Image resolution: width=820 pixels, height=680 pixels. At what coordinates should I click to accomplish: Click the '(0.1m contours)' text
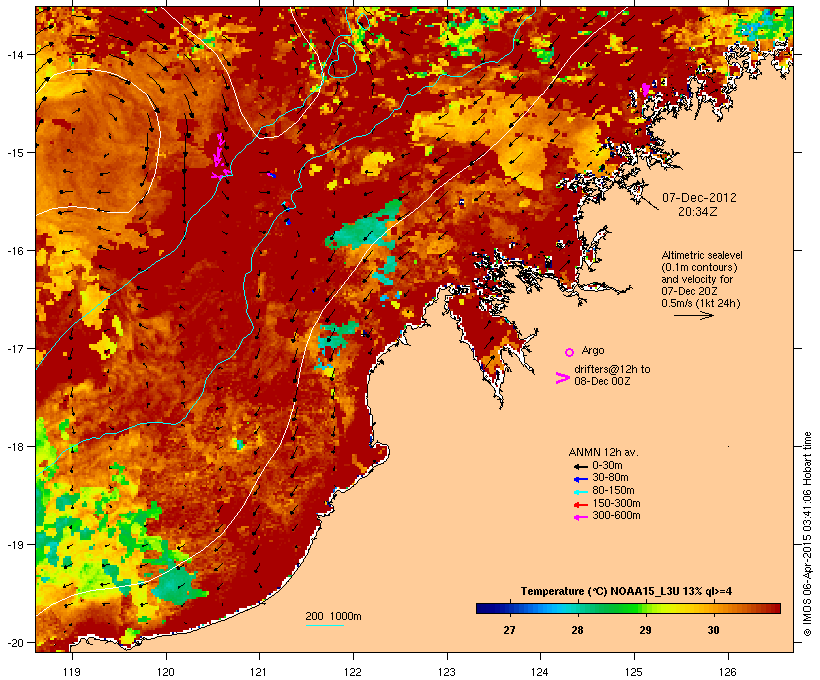click(699, 267)
